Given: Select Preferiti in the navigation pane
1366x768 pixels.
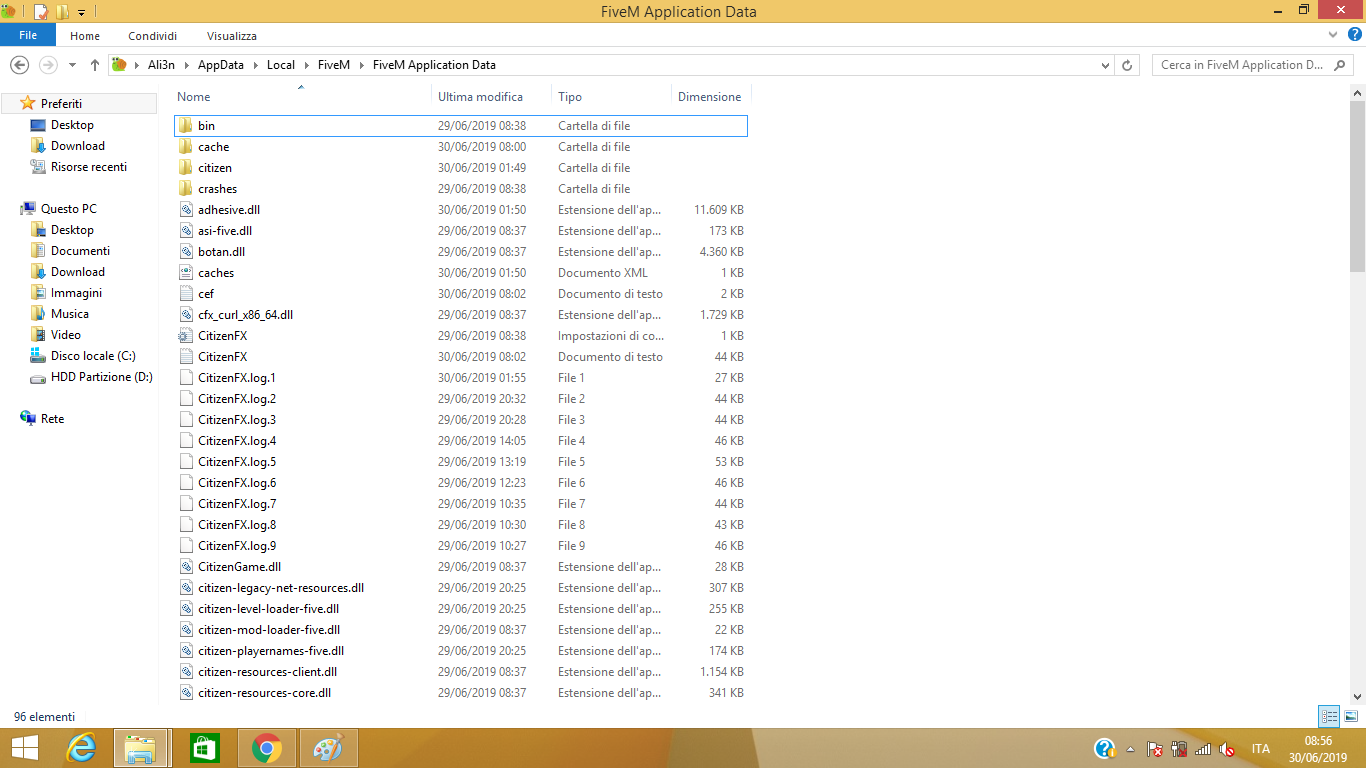Looking at the screenshot, I should [x=61, y=104].
